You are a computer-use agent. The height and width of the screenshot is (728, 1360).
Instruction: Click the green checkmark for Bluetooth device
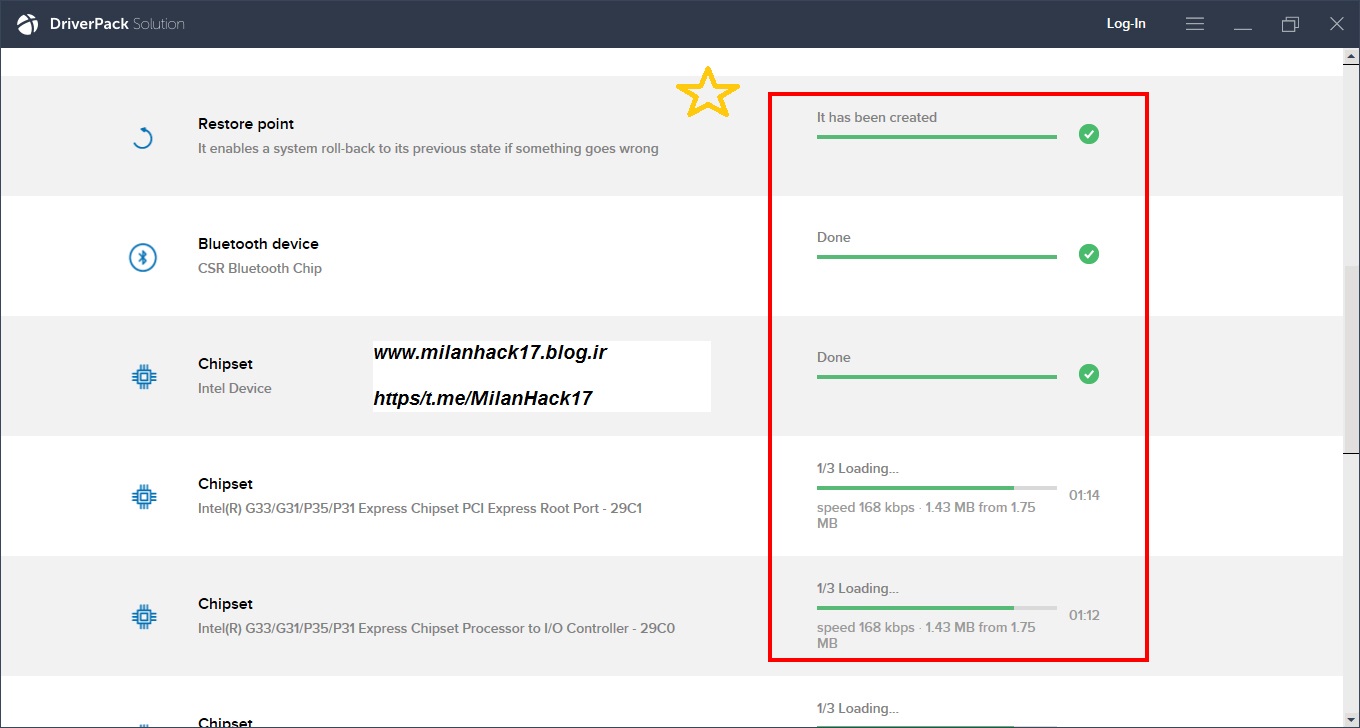[1089, 254]
